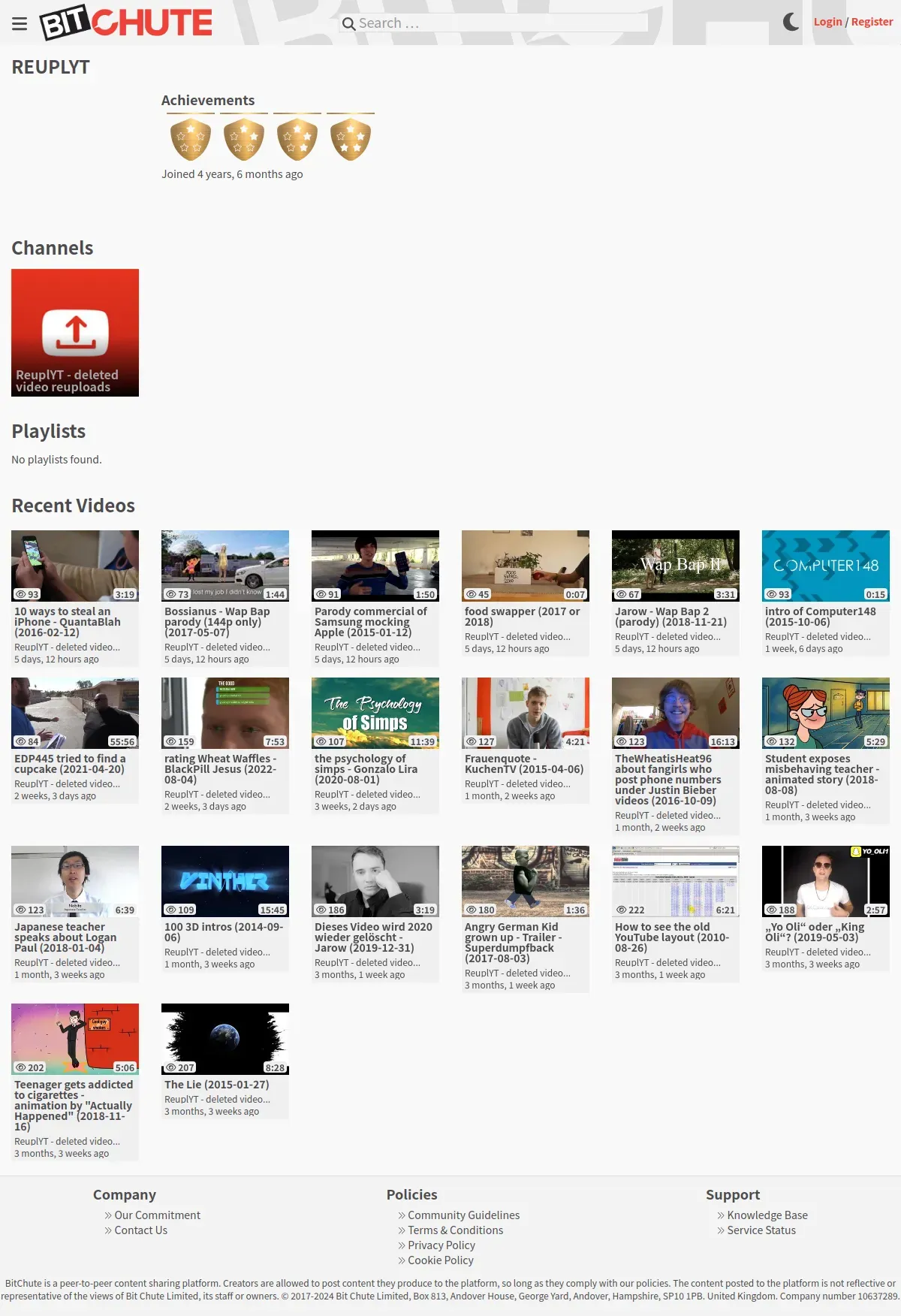
Task: Click the Register link
Action: [x=872, y=22]
